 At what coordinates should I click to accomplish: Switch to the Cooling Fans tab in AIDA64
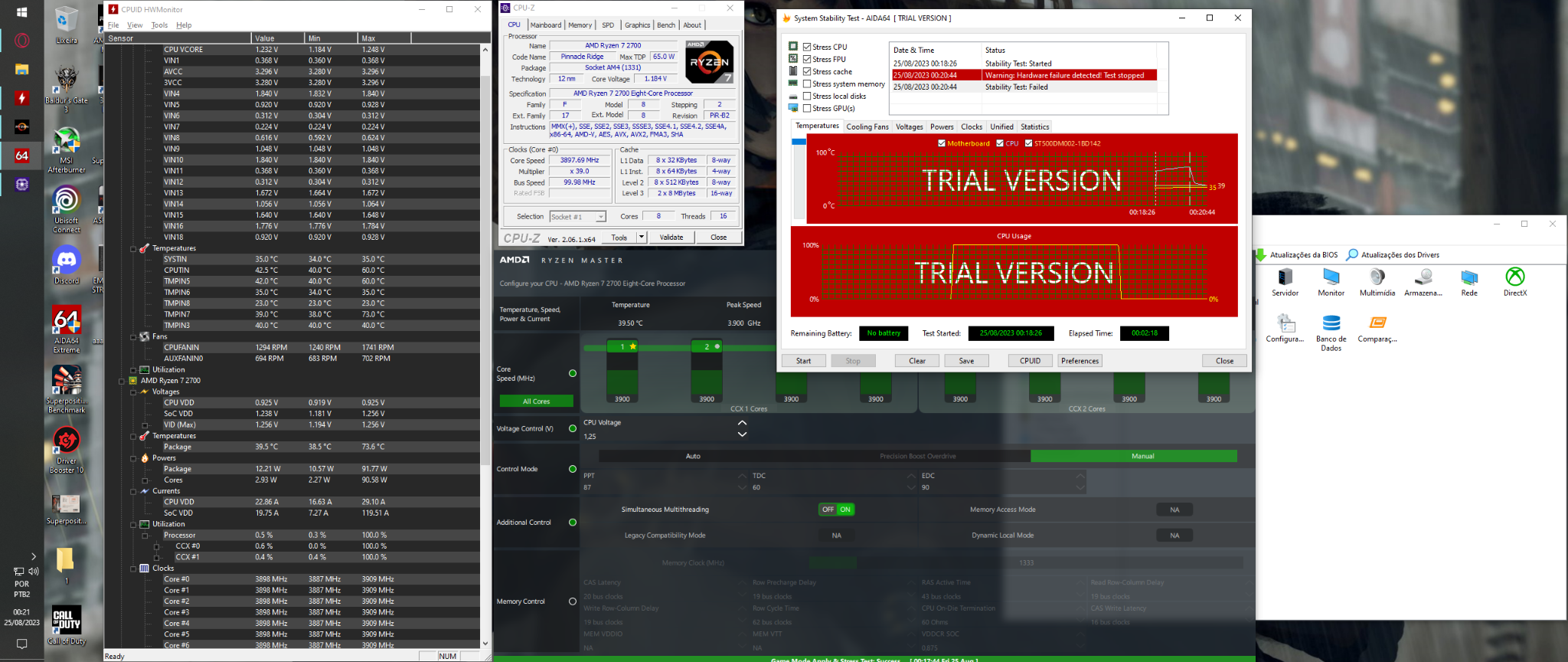click(x=867, y=127)
